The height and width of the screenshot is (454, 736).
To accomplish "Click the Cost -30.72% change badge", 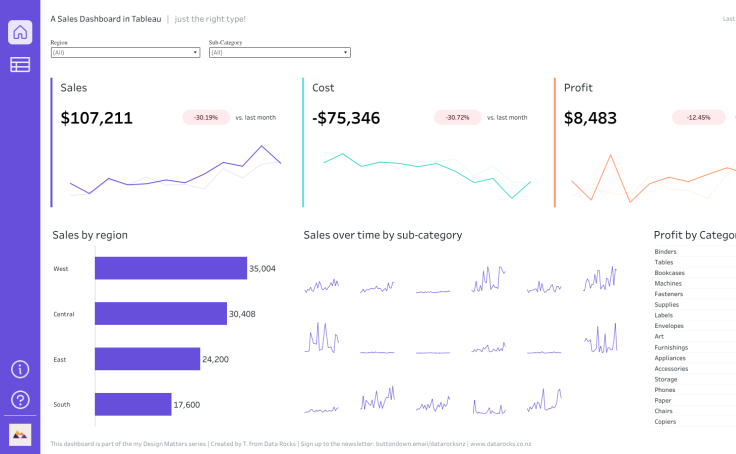I will 457,117.
